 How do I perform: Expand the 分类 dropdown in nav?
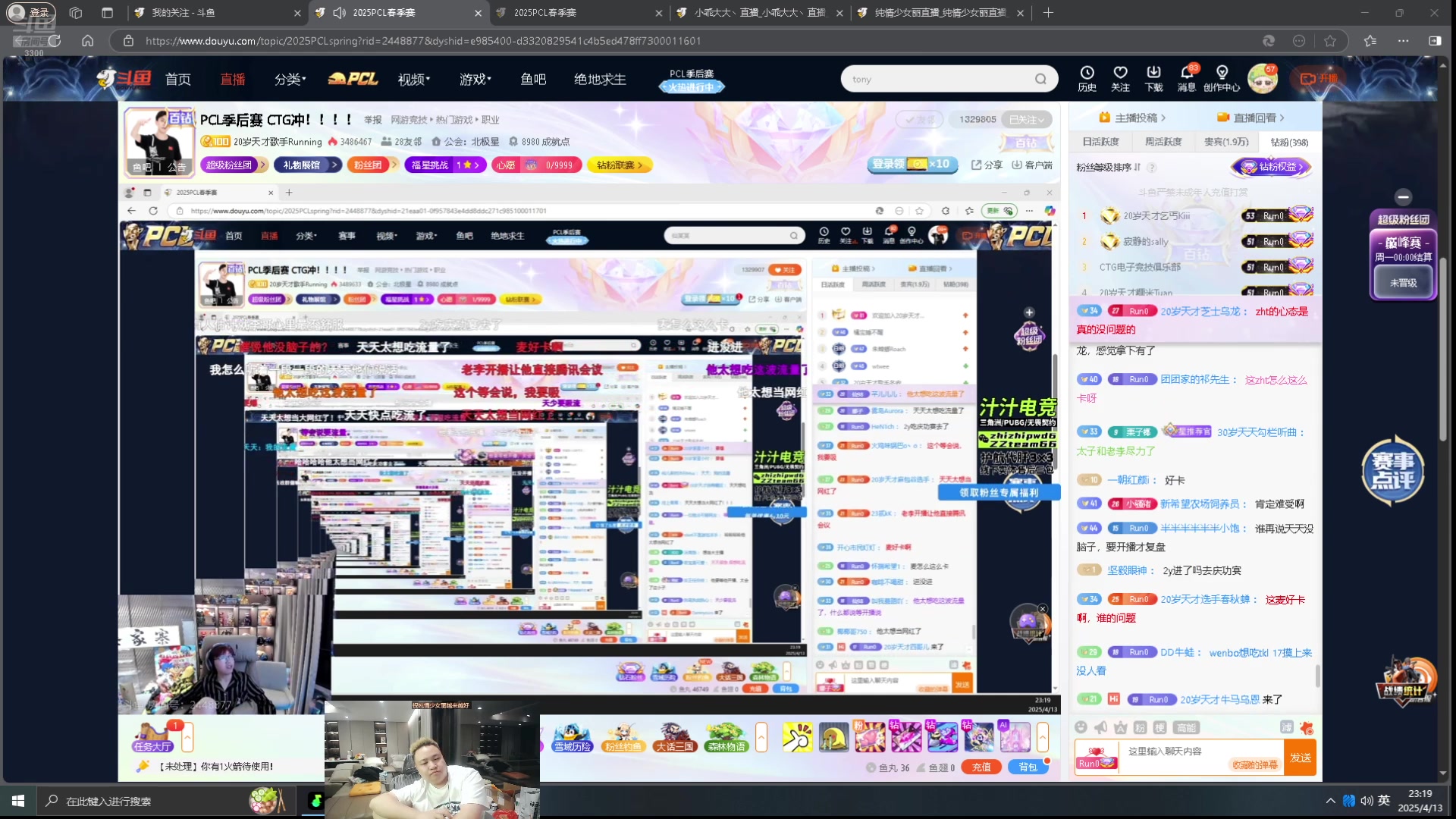290,79
